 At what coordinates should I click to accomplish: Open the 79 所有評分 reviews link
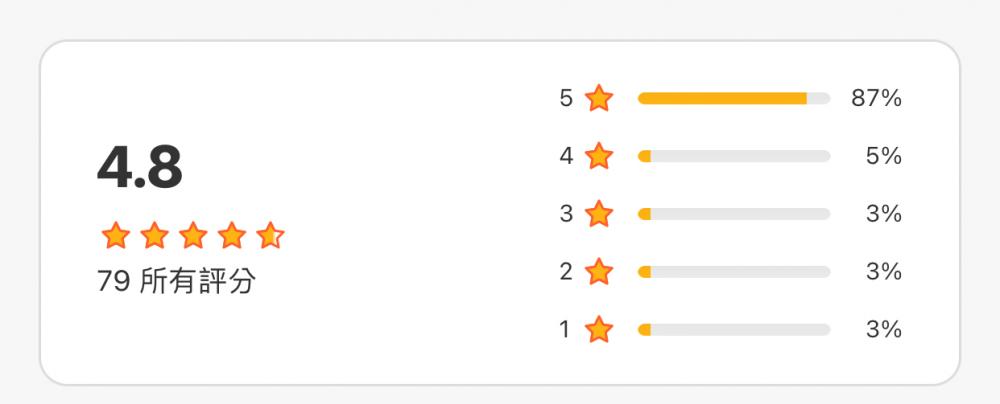click(177, 281)
